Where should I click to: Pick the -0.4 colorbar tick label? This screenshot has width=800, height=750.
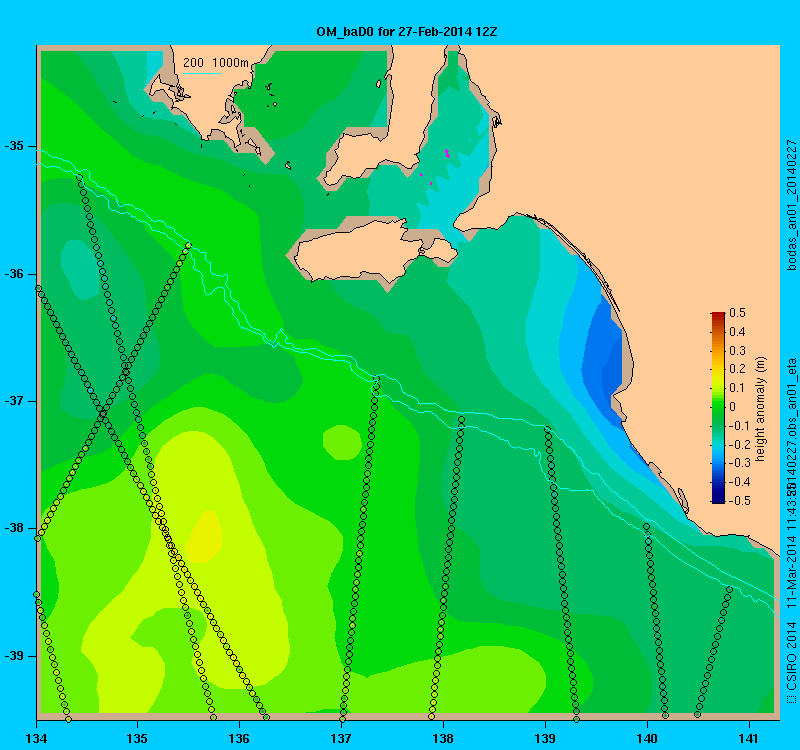tap(738, 482)
